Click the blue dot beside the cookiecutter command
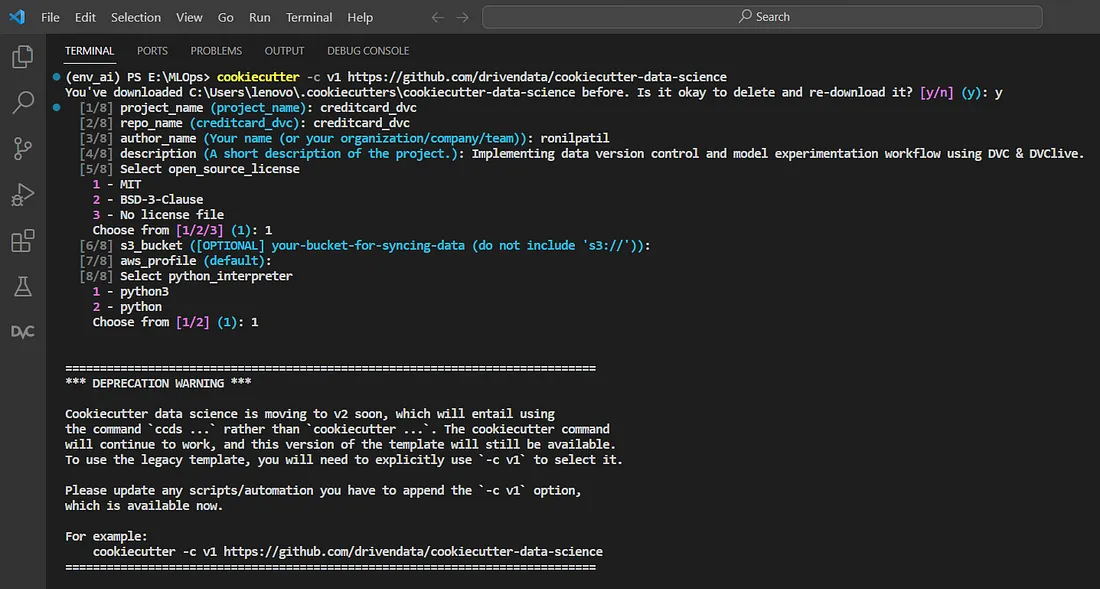The height and width of the screenshot is (589, 1100). click(x=56, y=76)
